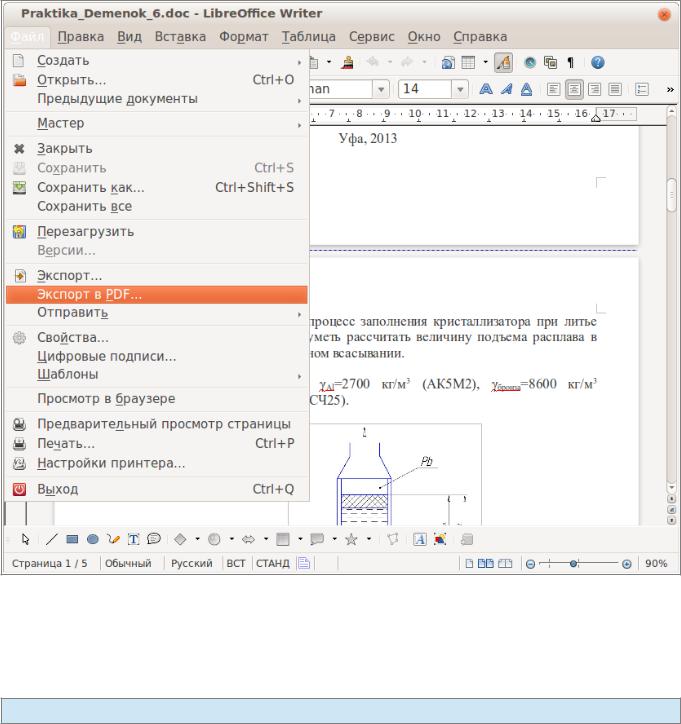The height and width of the screenshot is (724, 681).
Task: Open the Формат menu in the menu bar
Action: pos(243,36)
